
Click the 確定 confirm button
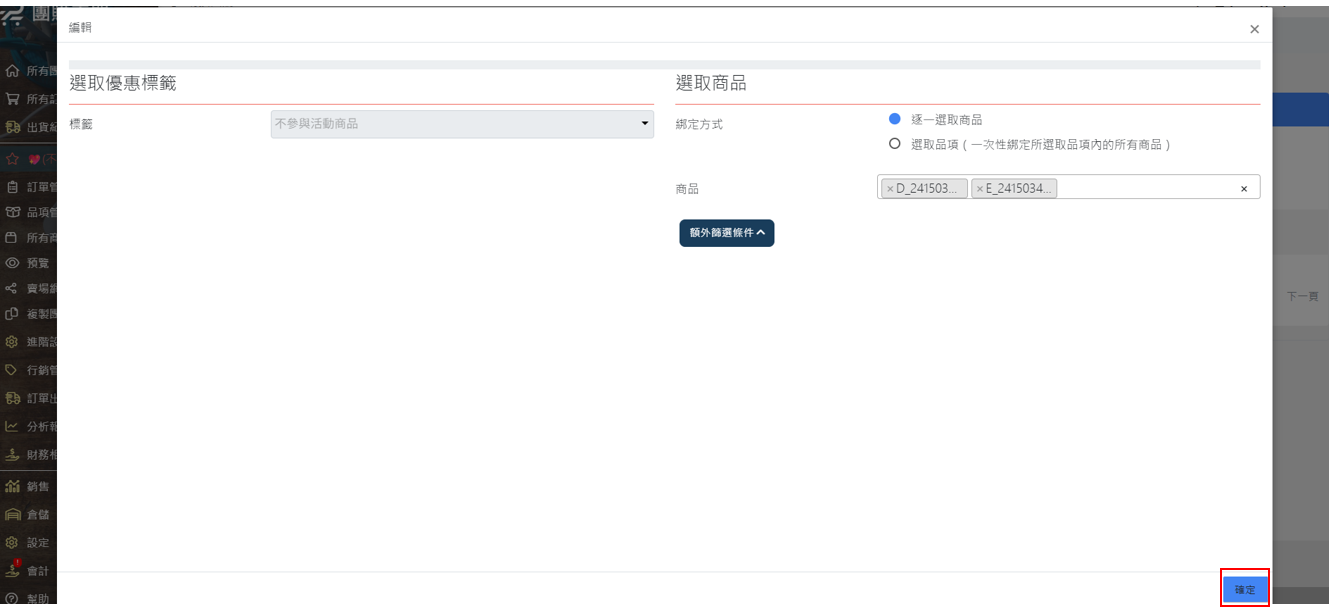pos(1245,589)
